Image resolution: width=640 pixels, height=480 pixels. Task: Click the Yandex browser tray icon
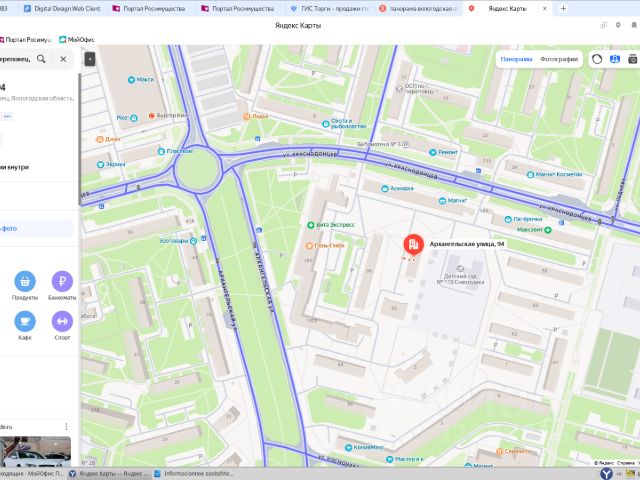coord(606,474)
